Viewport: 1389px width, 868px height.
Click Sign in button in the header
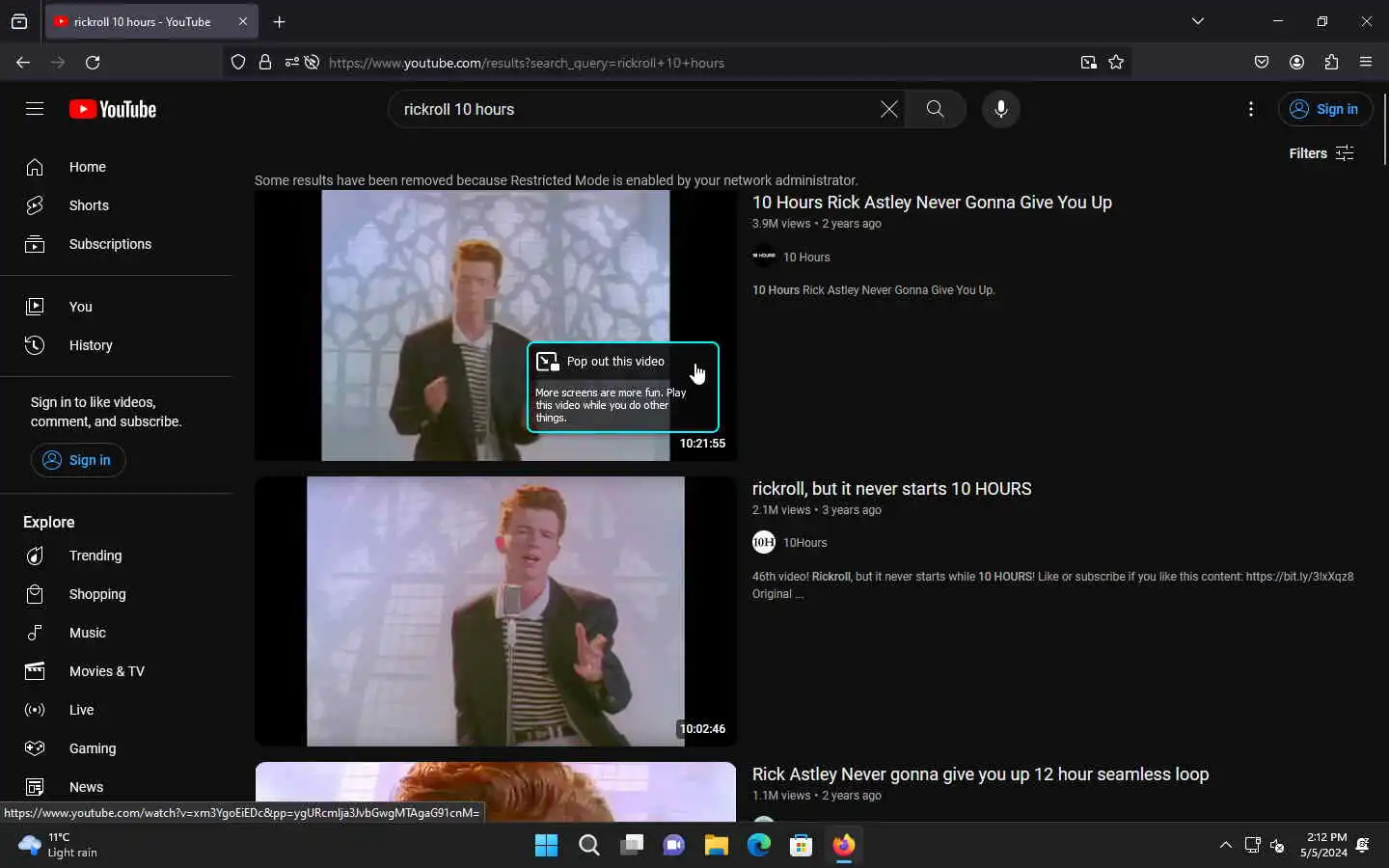tap(1325, 109)
